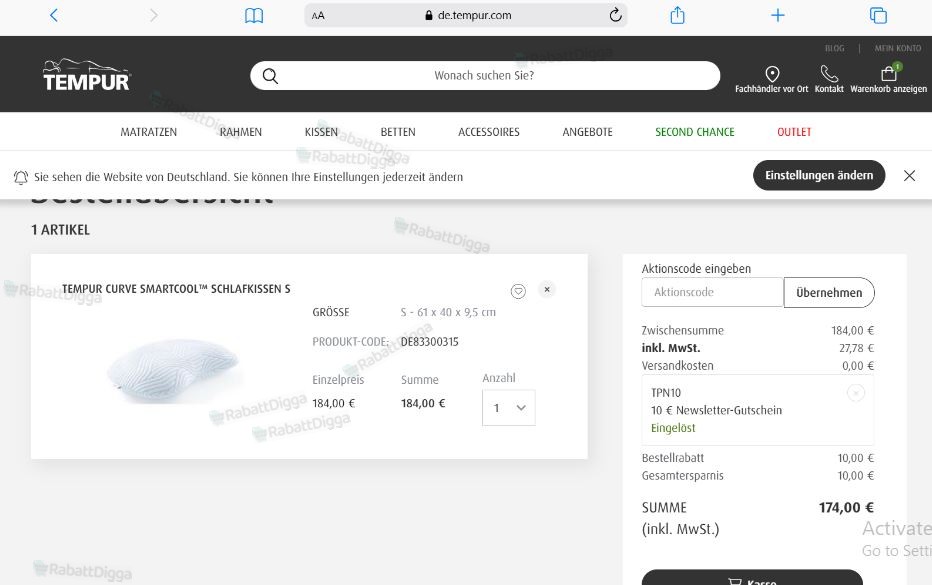The width and height of the screenshot is (932, 585).
Task: Open the KISSEN menu
Action: point(321,132)
